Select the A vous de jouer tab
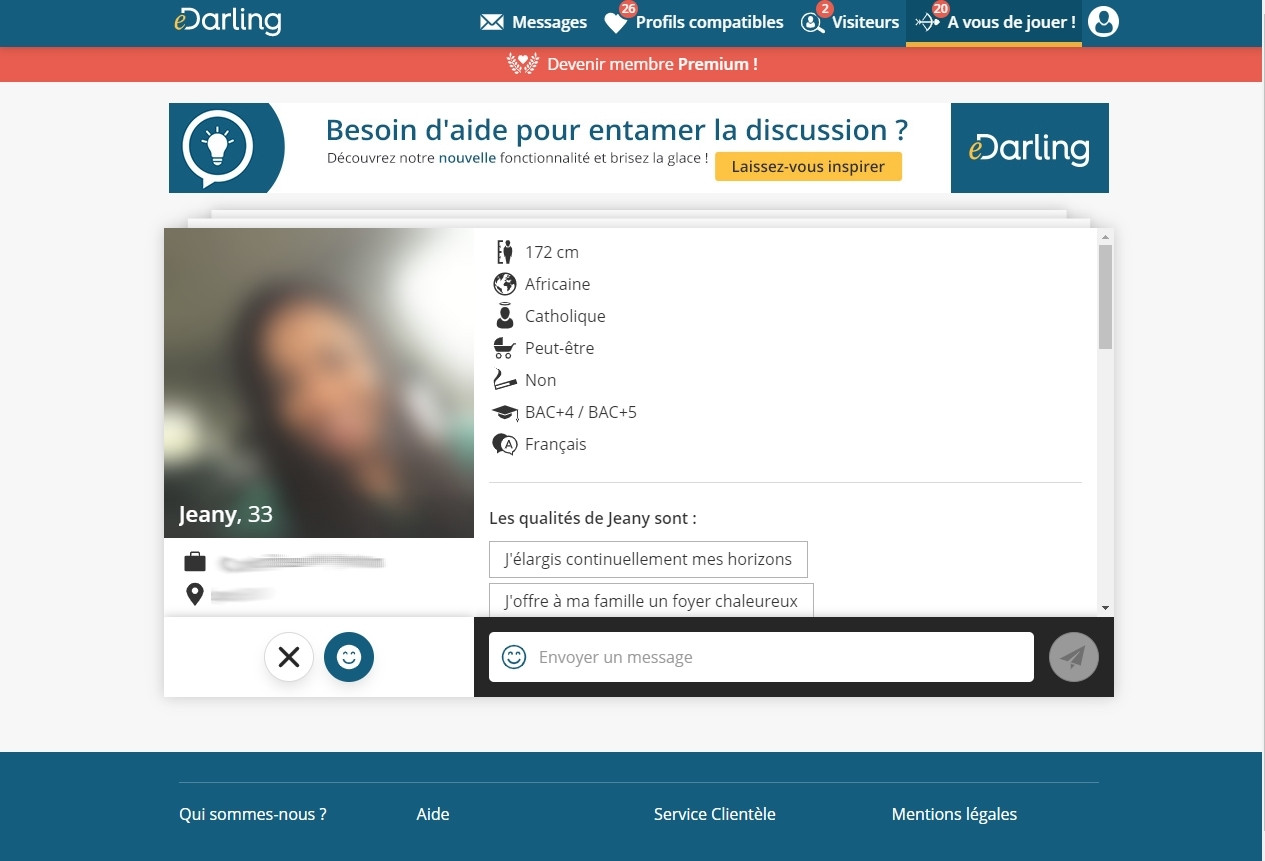 click(1010, 22)
